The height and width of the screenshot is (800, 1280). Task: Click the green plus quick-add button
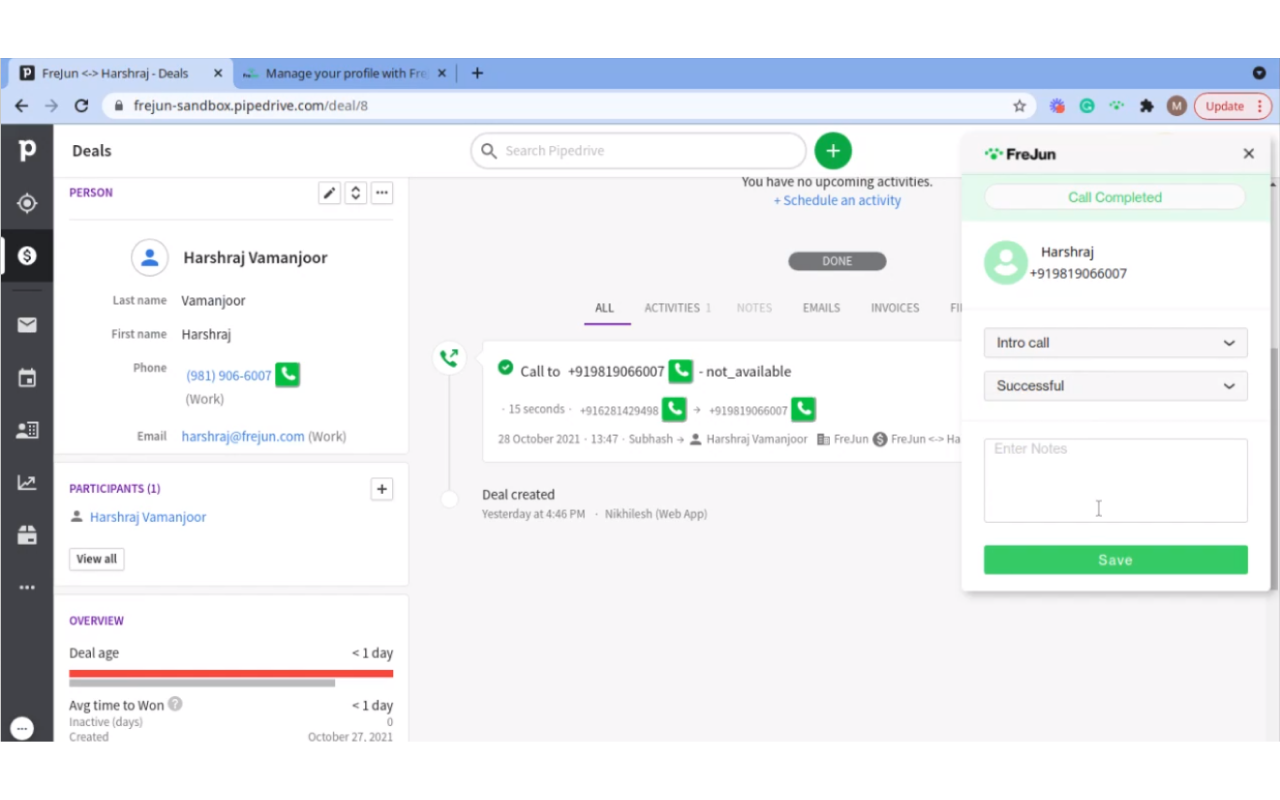pyautogui.click(x=832, y=151)
